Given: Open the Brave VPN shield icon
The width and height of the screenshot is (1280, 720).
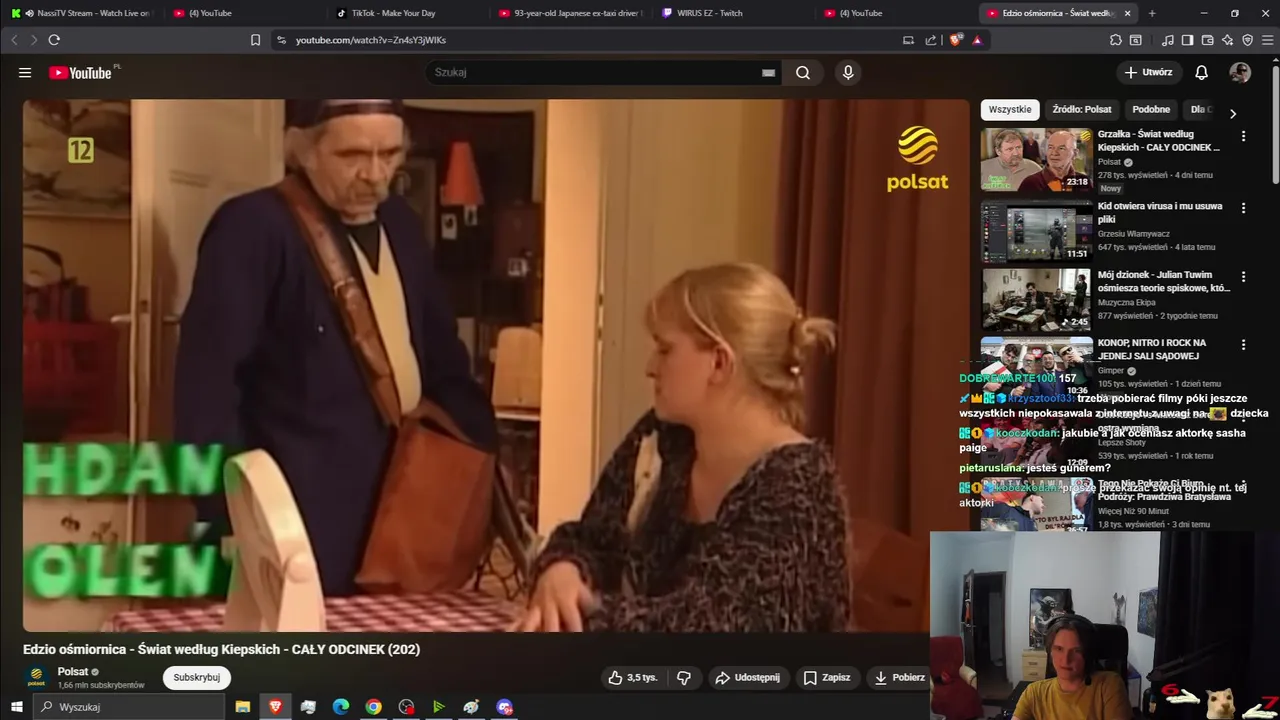Looking at the screenshot, I should 1247,40.
